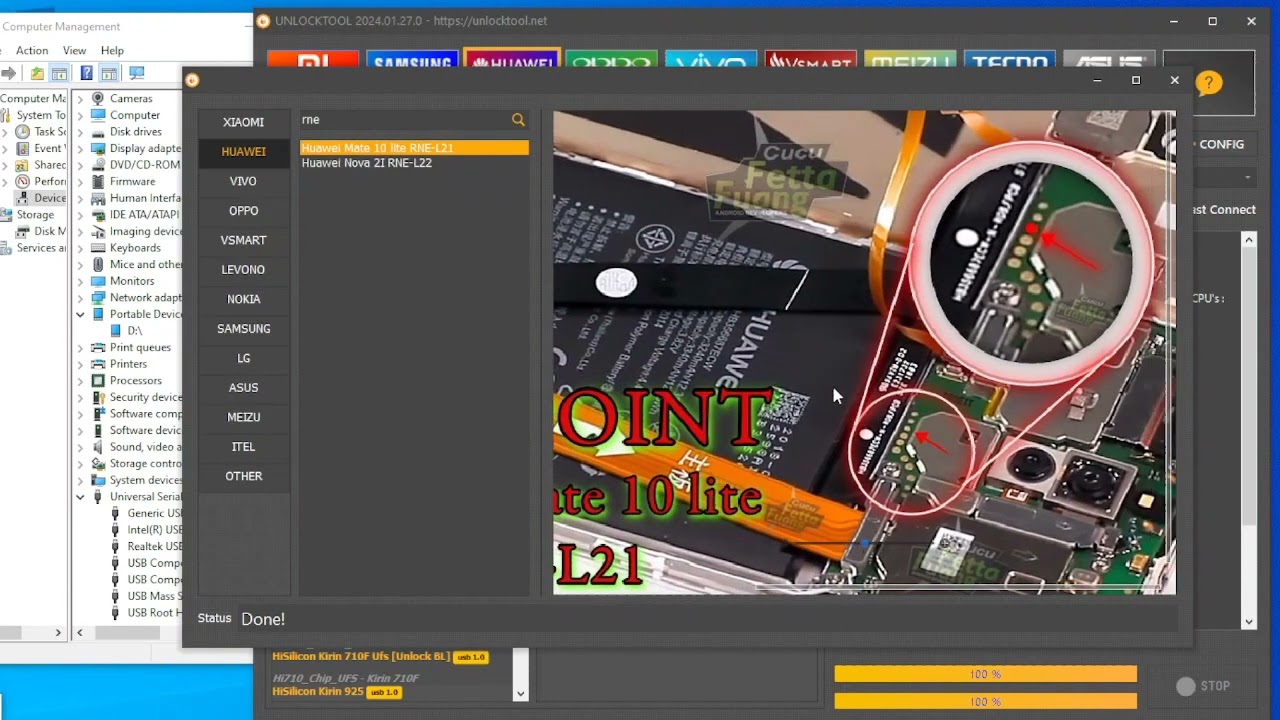The width and height of the screenshot is (1280, 720).
Task: Click the search magnifier icon in model filter
Action: (518, 120)
